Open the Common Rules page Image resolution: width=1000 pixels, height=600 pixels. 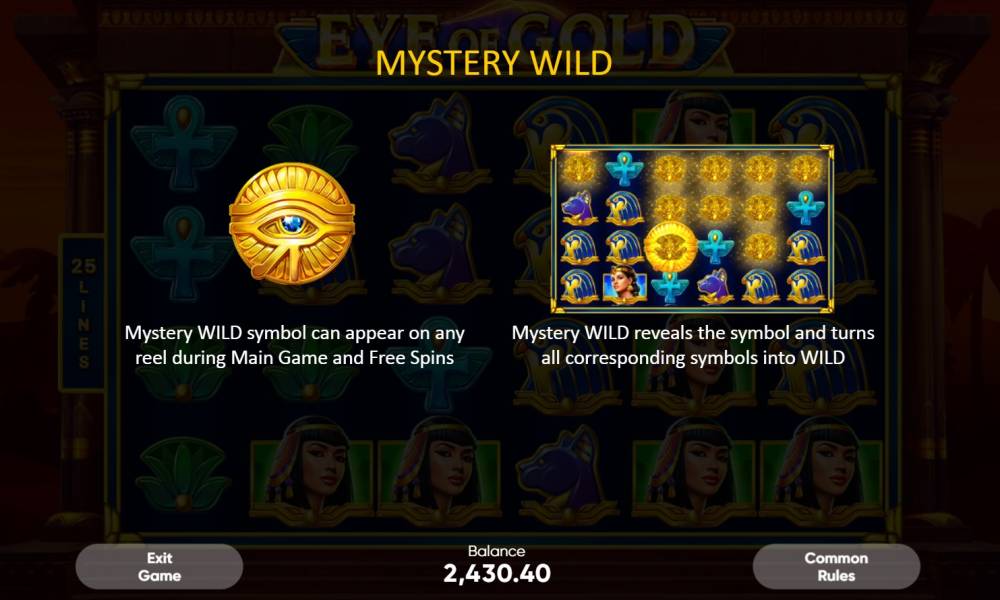(x=836, y=566)
